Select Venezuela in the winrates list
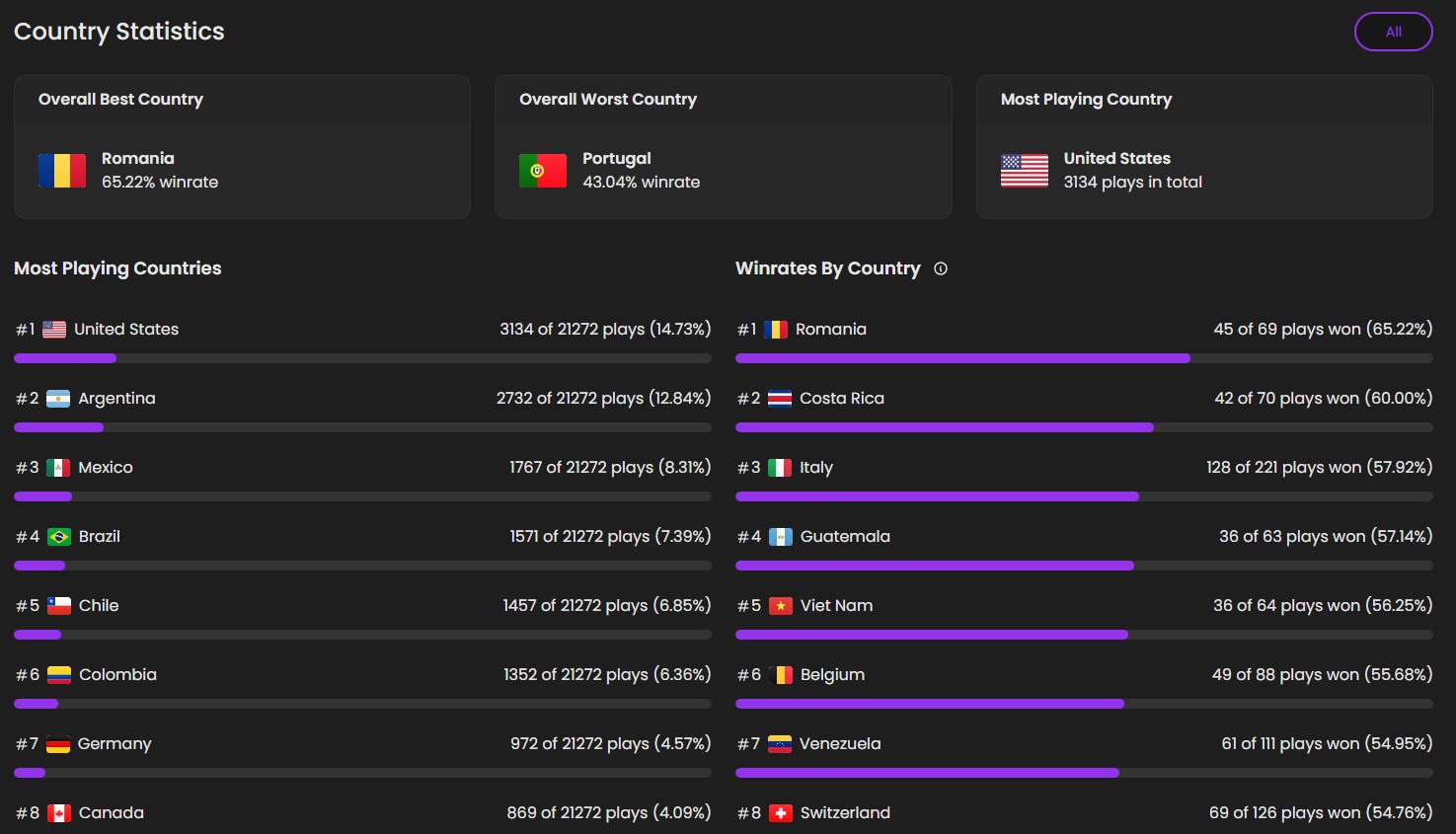The image size is (1456, 834). tap(840, 744)
